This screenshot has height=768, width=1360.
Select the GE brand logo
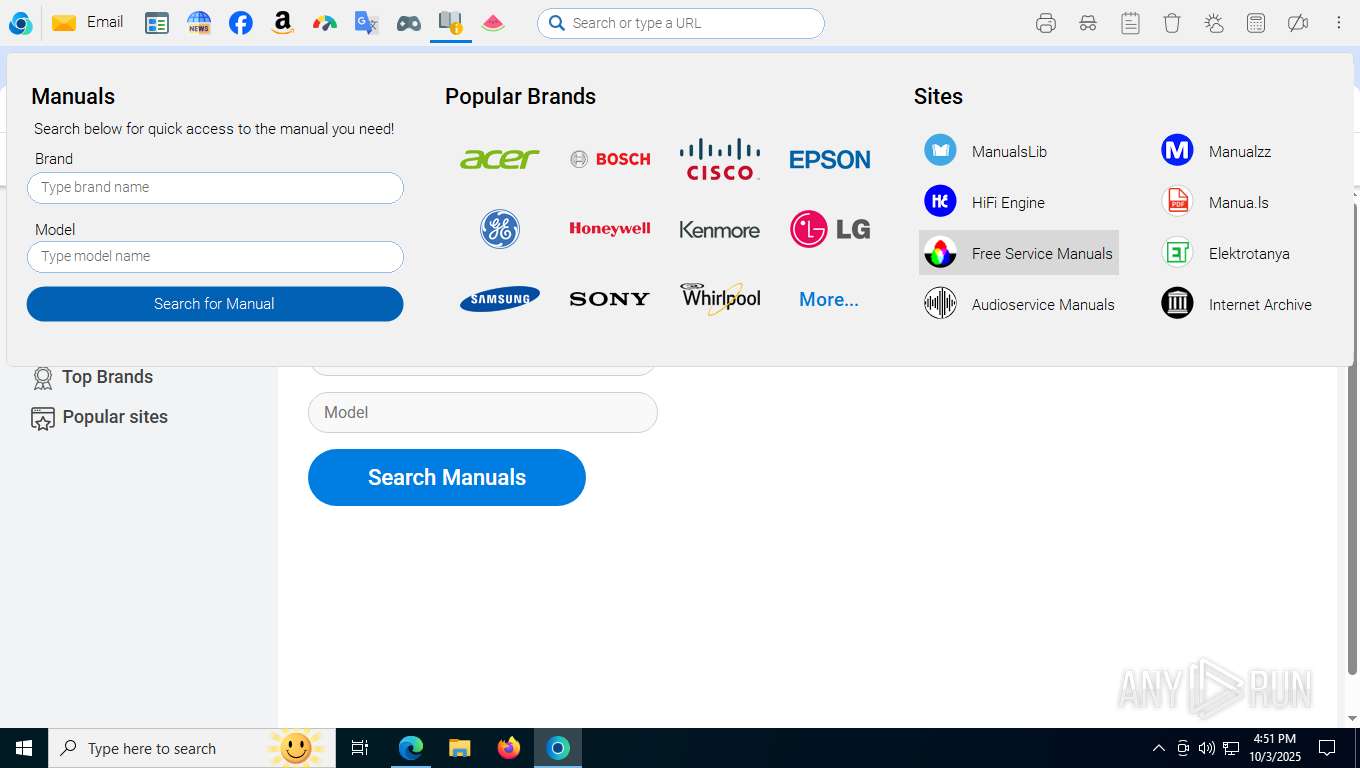(500, 229)
